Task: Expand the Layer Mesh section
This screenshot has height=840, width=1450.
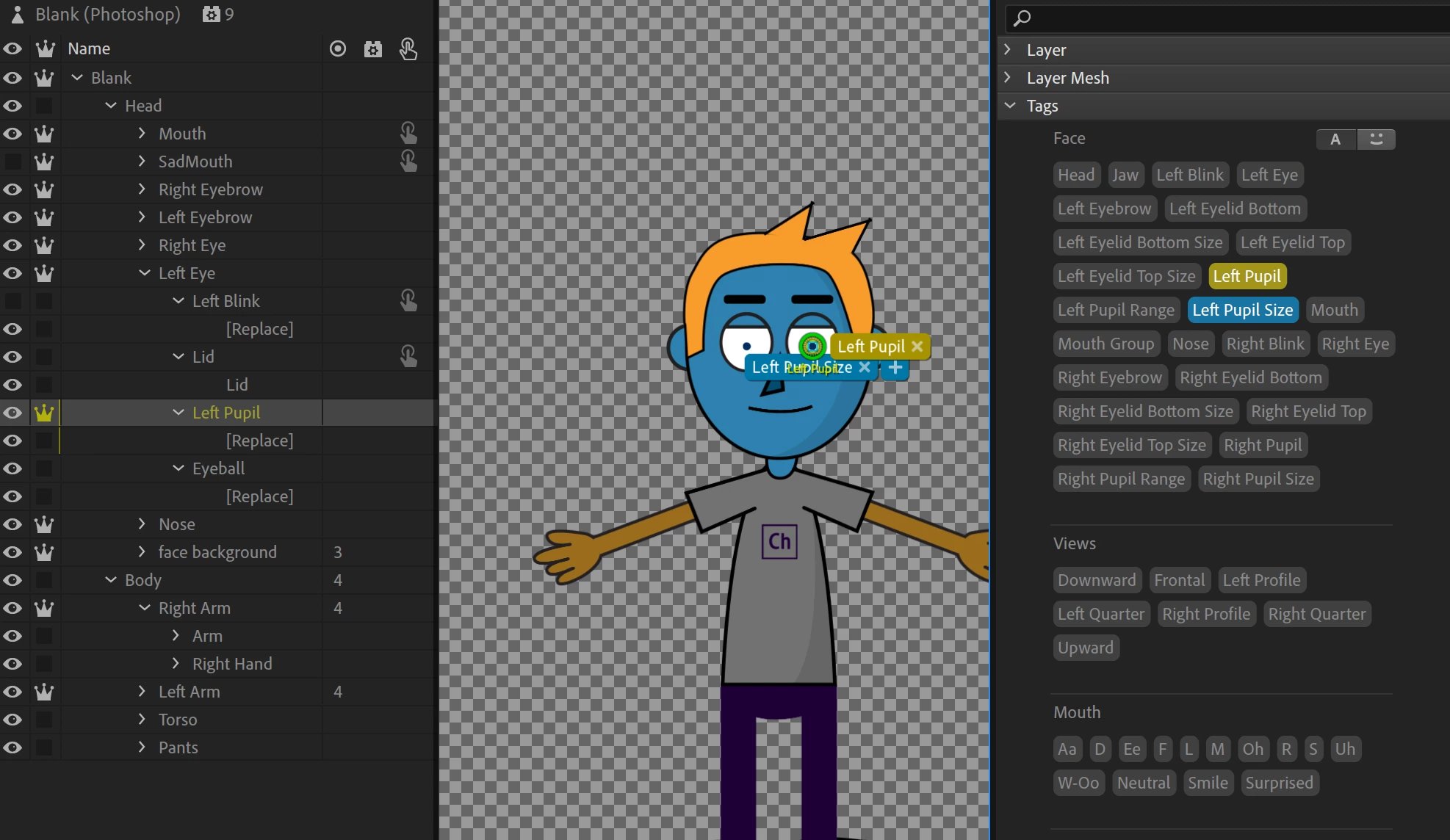Action: pos(1009,78)
